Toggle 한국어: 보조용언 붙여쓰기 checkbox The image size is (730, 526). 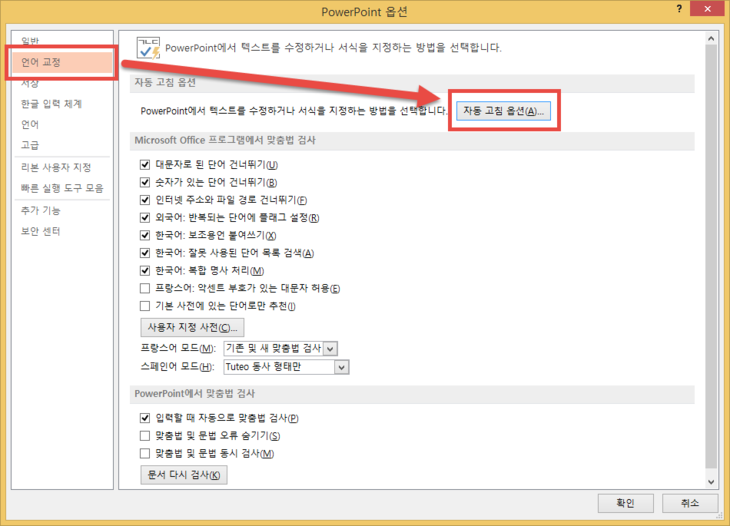tap(145, 235)
